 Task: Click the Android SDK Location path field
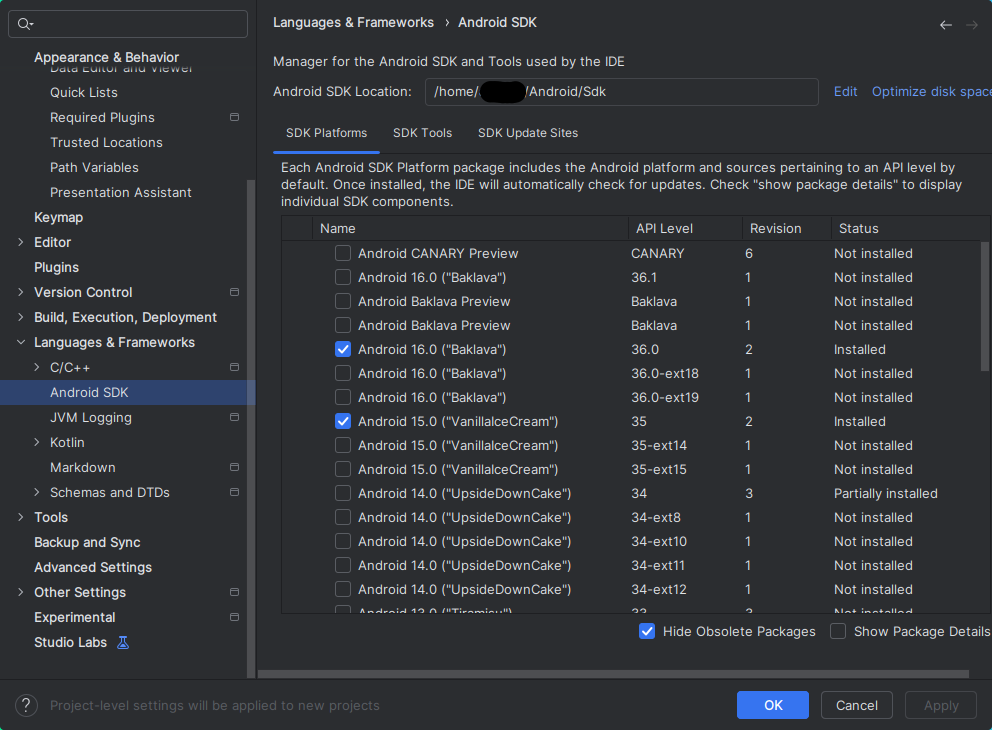click(620, 92)
